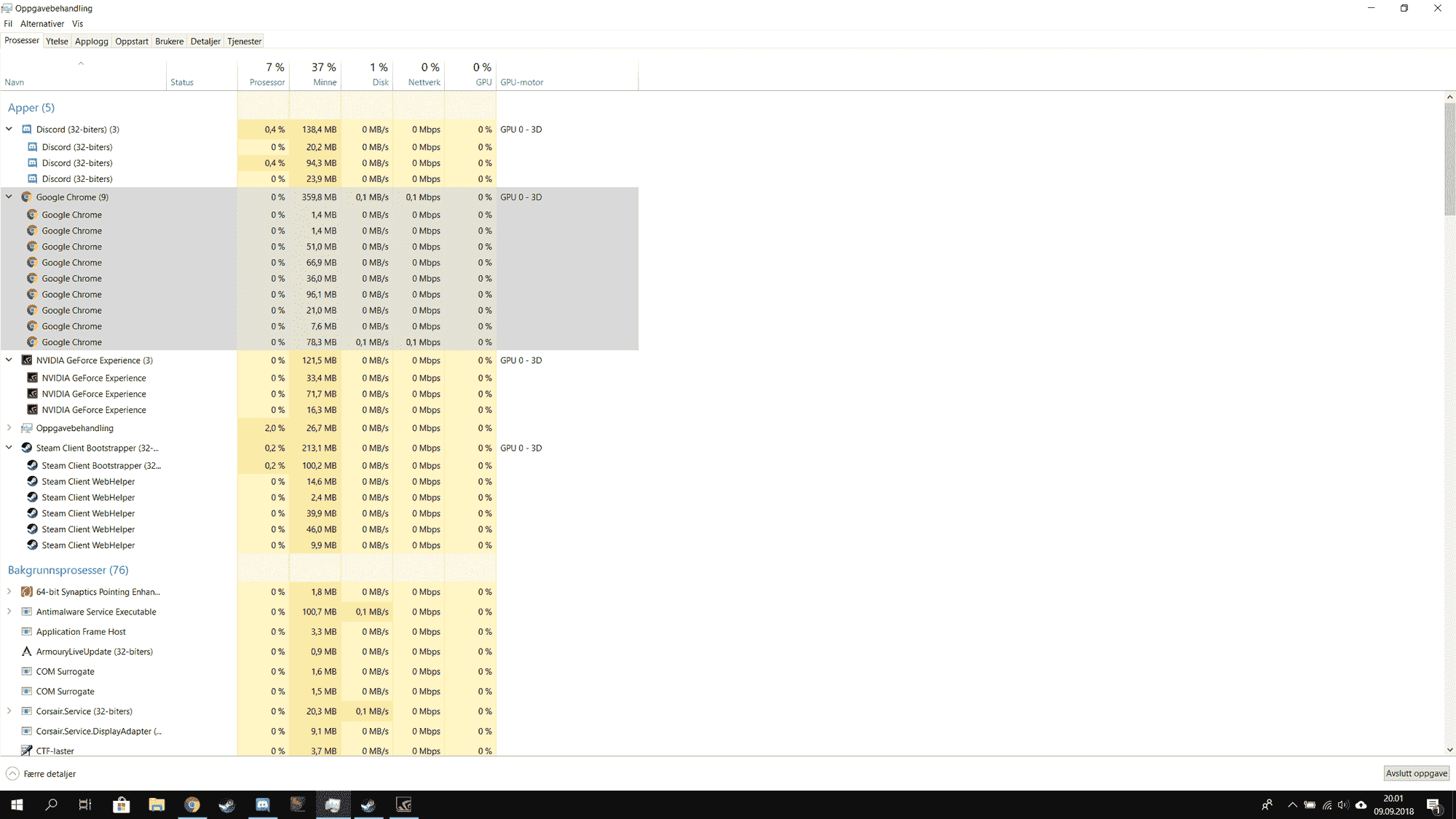Viewport: 1456px width, 819px height.
Task: Click the Avslutt oppgave button
Action: pyautogui.click(x=1416, y=773)
